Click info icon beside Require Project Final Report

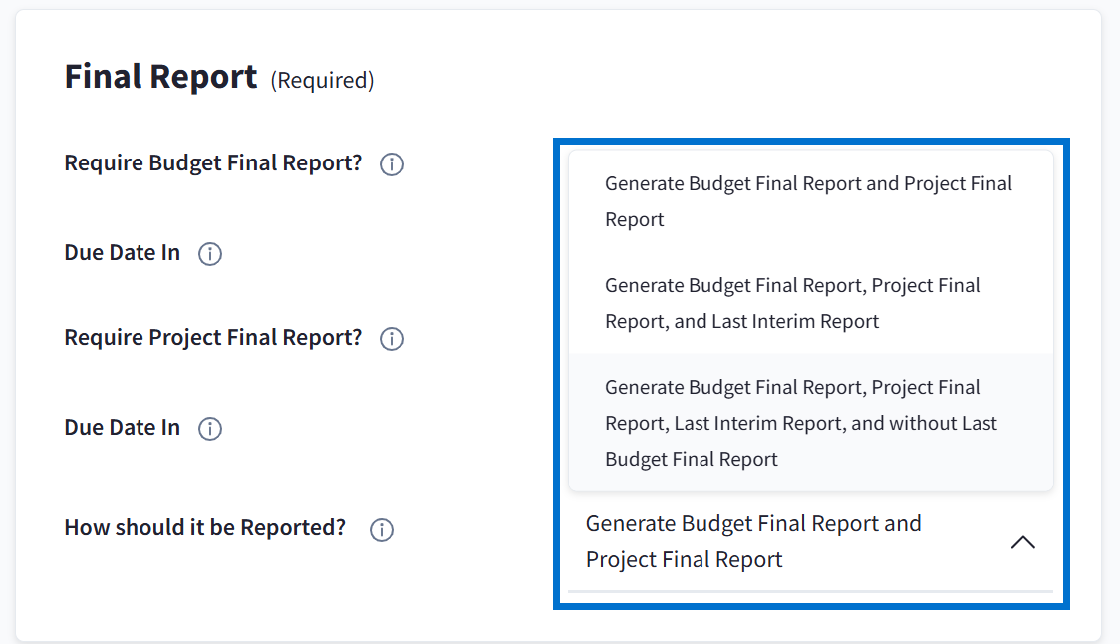tap(392, 339)
